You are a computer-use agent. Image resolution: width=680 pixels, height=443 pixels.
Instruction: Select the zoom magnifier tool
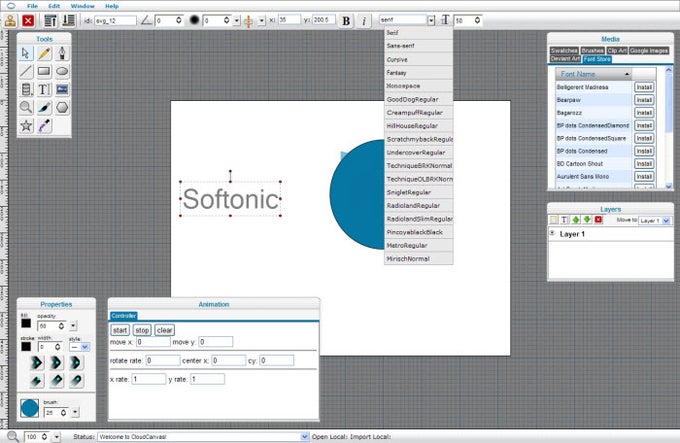point(26,107)
